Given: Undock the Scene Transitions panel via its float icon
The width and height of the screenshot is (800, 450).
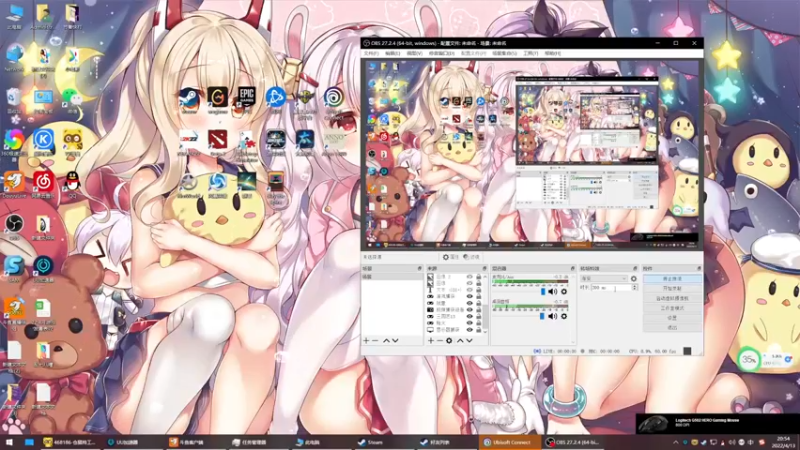Looking at the screenshot, I should [x=635, y=268].
